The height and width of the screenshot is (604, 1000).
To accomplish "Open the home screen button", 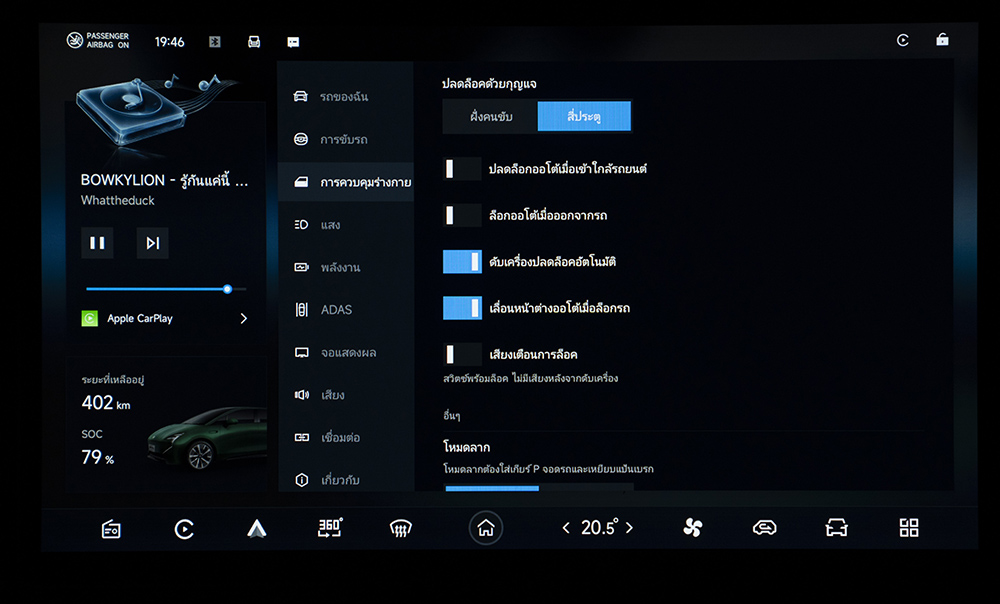I will (486, 528).
